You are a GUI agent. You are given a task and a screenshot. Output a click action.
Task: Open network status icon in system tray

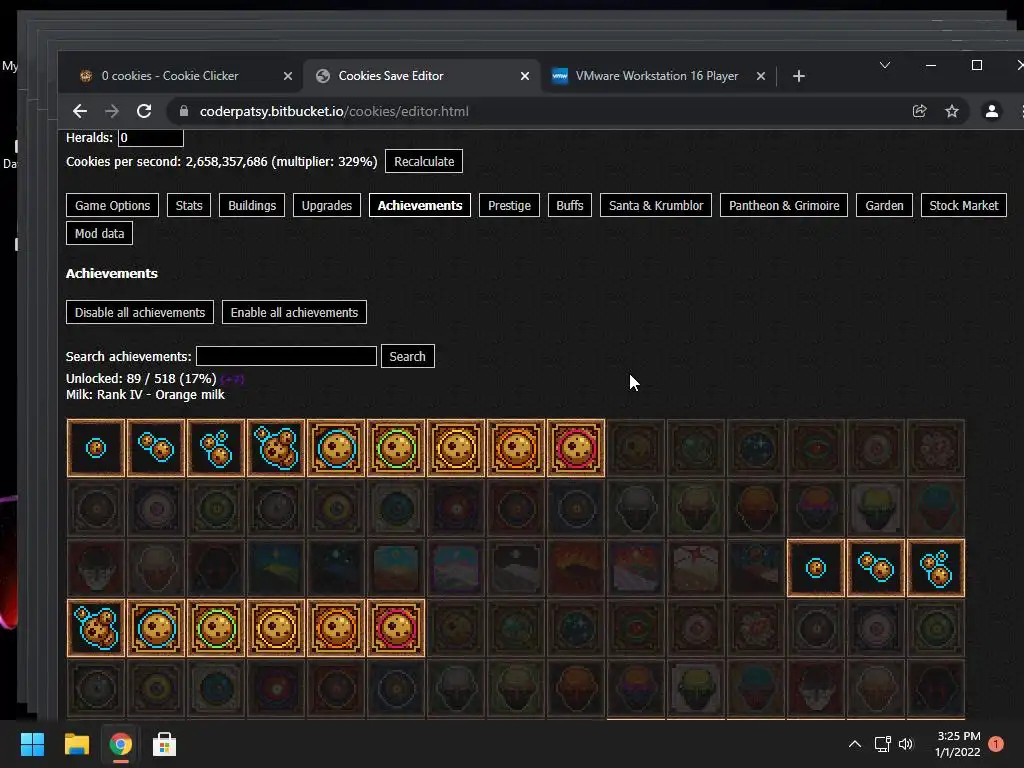pos(882,744)
